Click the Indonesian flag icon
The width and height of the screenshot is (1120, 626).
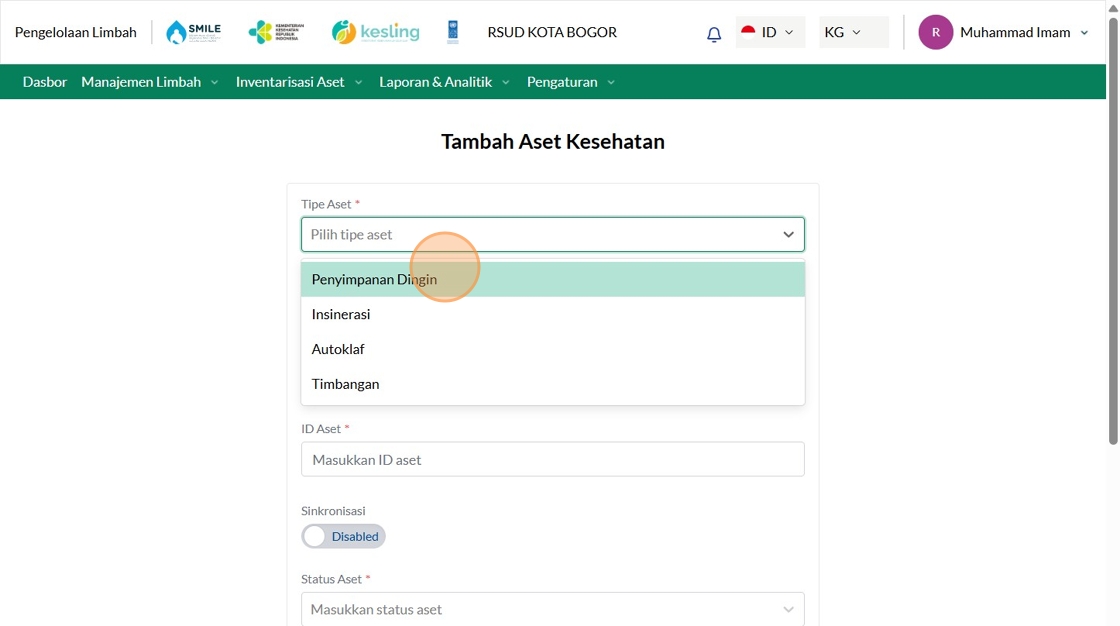748,32
